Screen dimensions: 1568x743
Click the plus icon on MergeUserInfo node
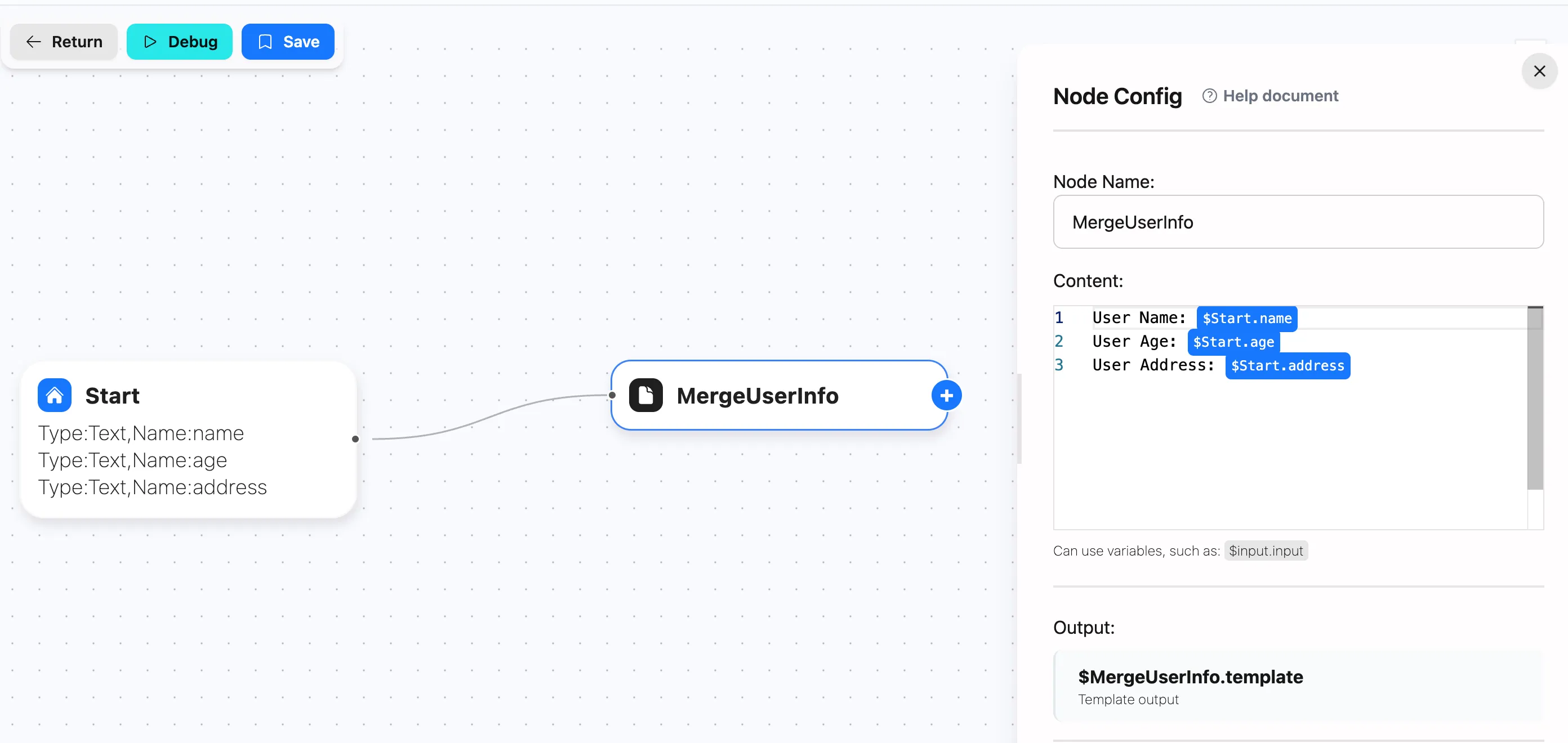point(946,394)
